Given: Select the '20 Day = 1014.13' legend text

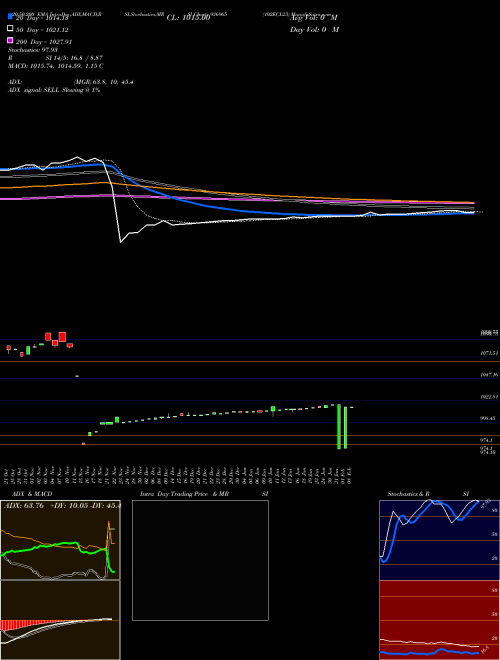Looking at the screenshot, I should point(42,18).
